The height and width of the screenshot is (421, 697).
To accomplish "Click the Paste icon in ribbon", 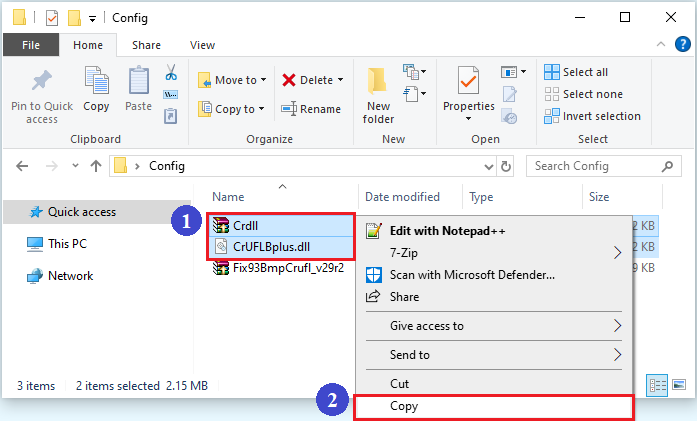I will 139,82.
